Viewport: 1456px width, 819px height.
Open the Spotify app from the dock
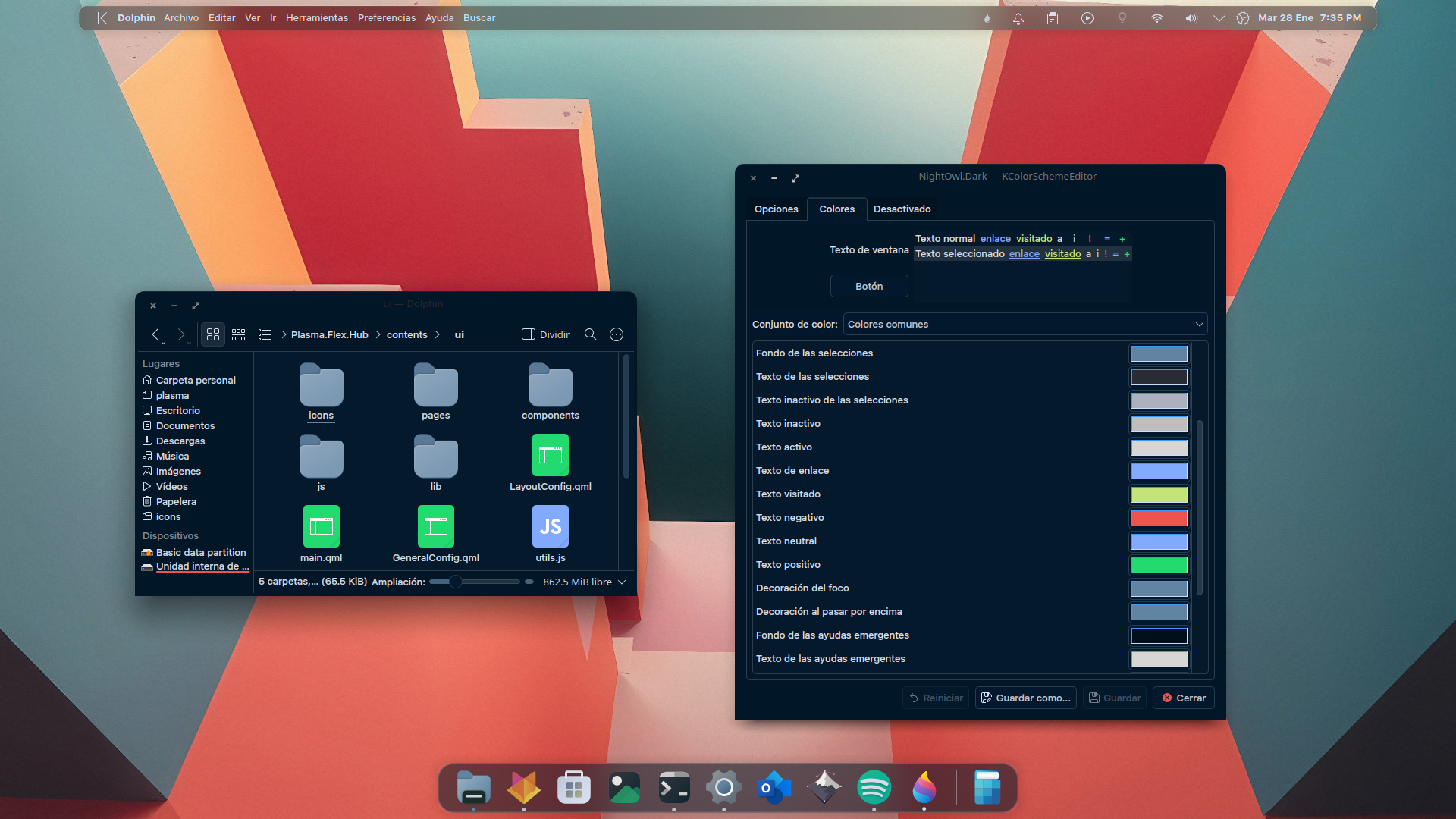point(874,788)
